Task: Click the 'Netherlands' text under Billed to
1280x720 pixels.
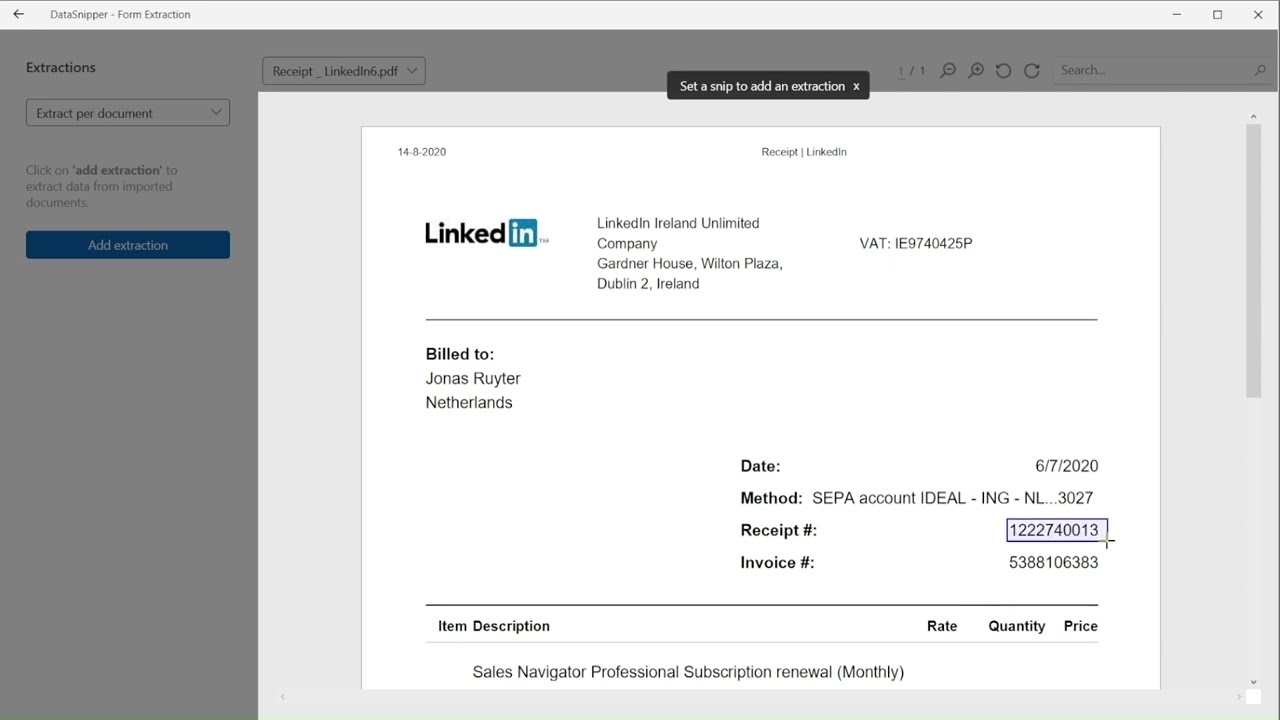Action: [469, 402]
